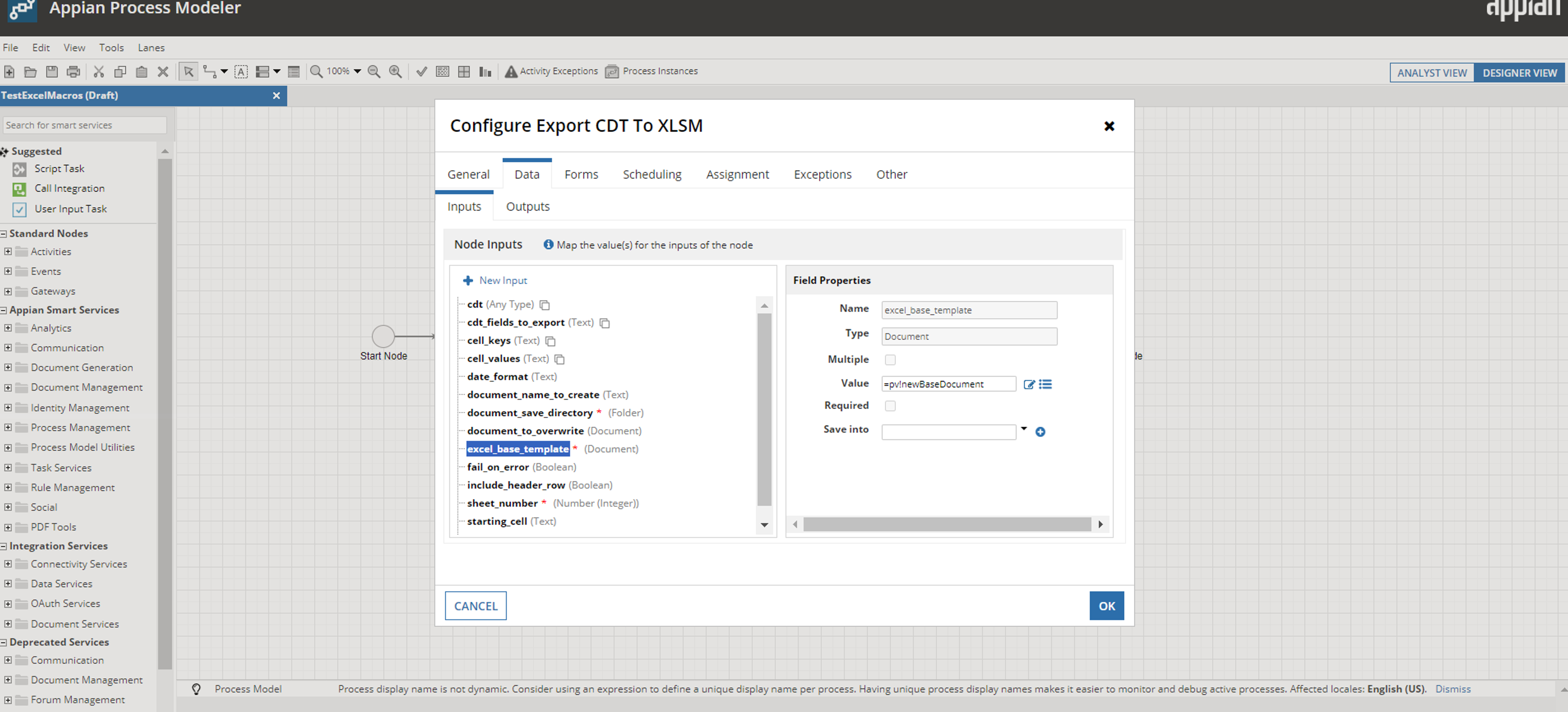Click the Field Properties horizontal scrollbar
1568x712 pixels.
[947, 524]
